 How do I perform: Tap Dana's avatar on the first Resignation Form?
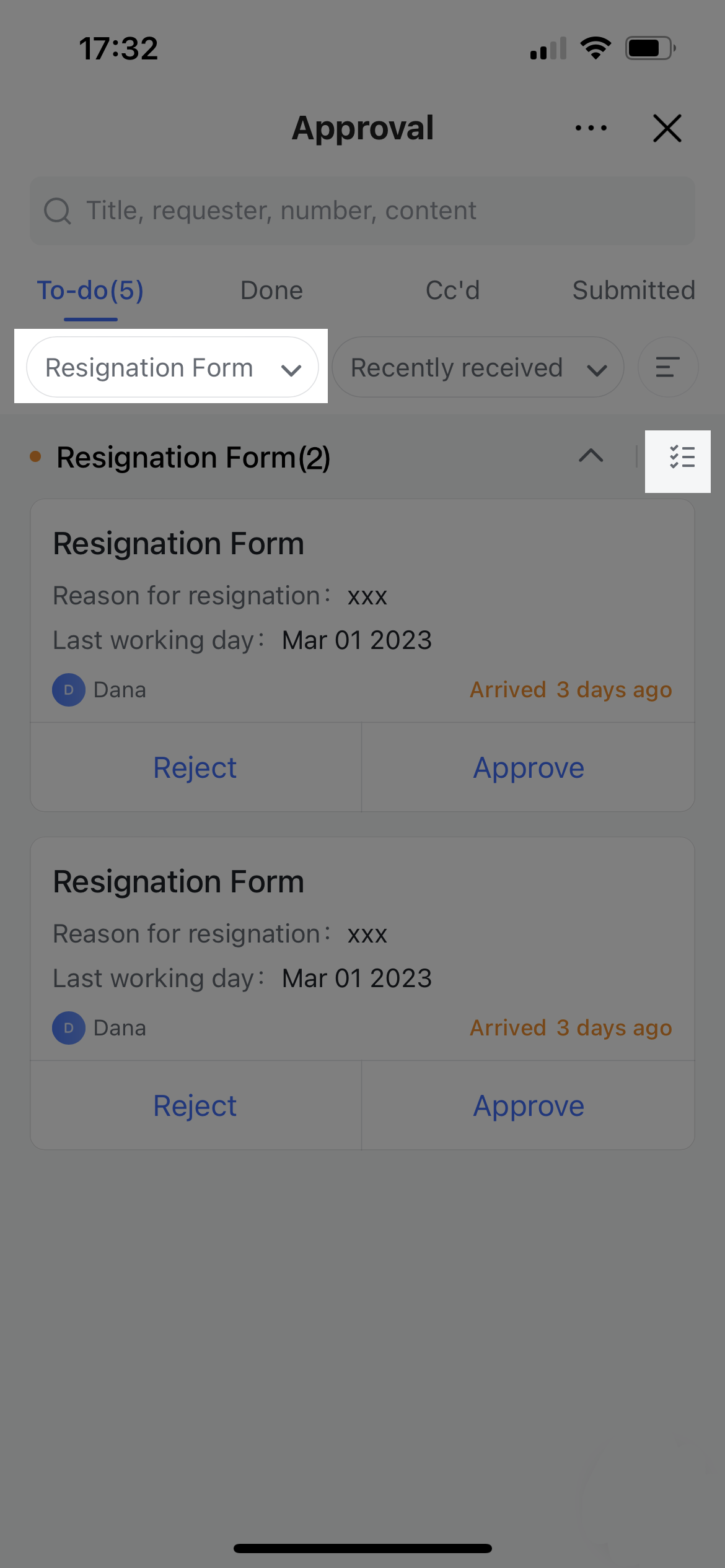(68, 689)
